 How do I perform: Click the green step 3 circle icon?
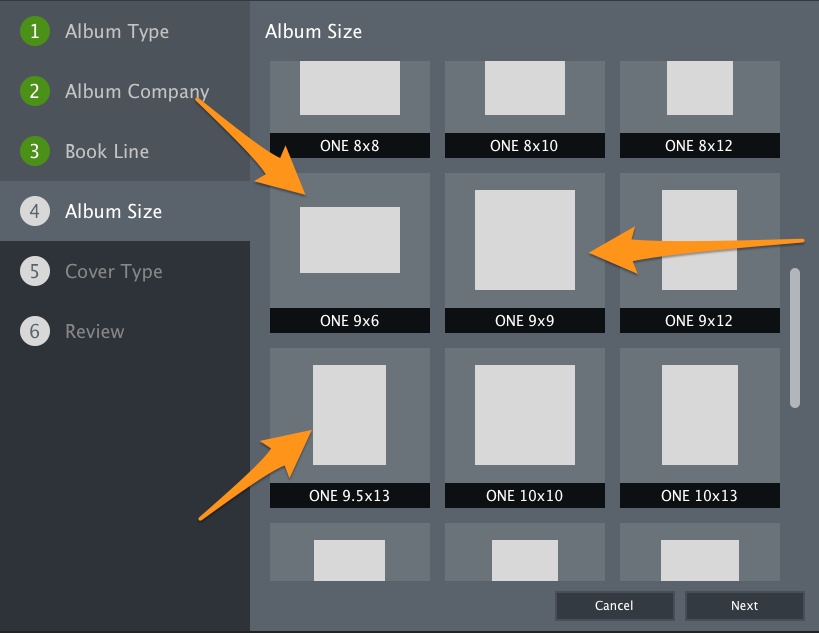point(34,151)
